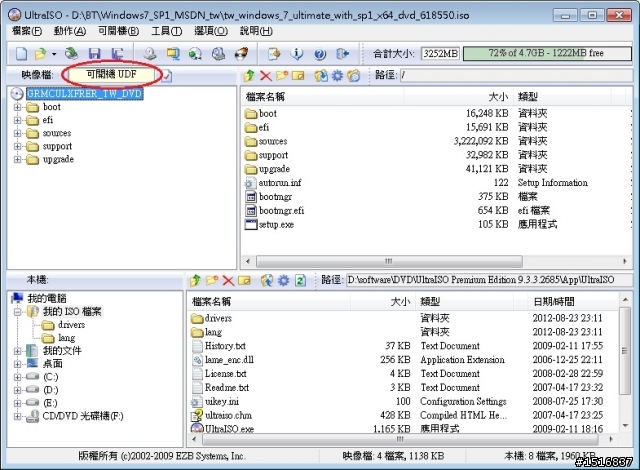Delete selected item in image pane
The width and height of the screenshot is (640, 470).
pos(266,75)
